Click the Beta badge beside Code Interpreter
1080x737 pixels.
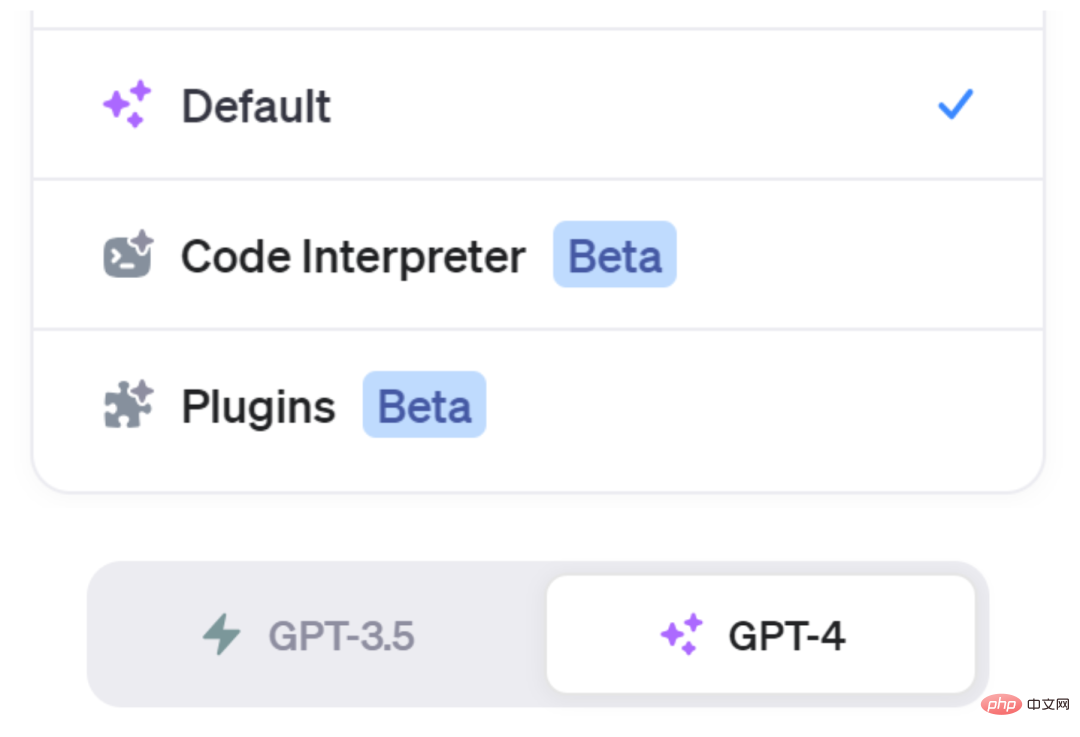(614, 255)
